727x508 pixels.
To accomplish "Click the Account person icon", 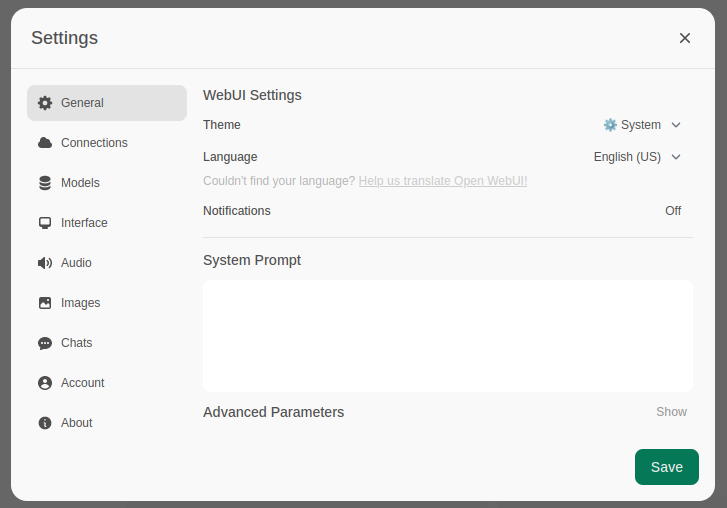I will tap(45, 383).
